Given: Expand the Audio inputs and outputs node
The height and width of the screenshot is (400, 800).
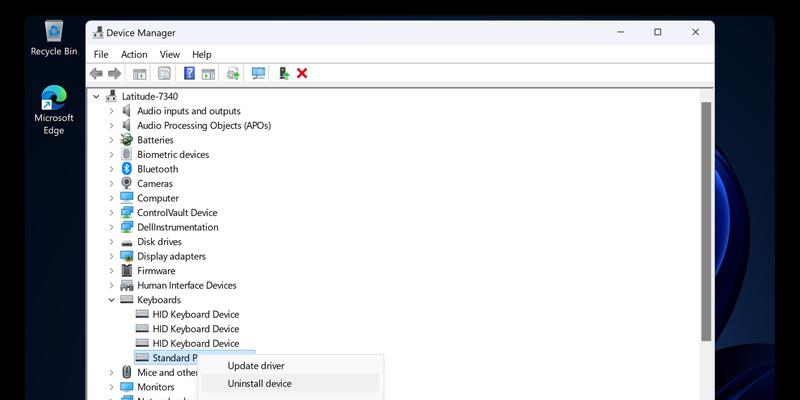Looking at the screenshot, I should click(x=111, y=111).
